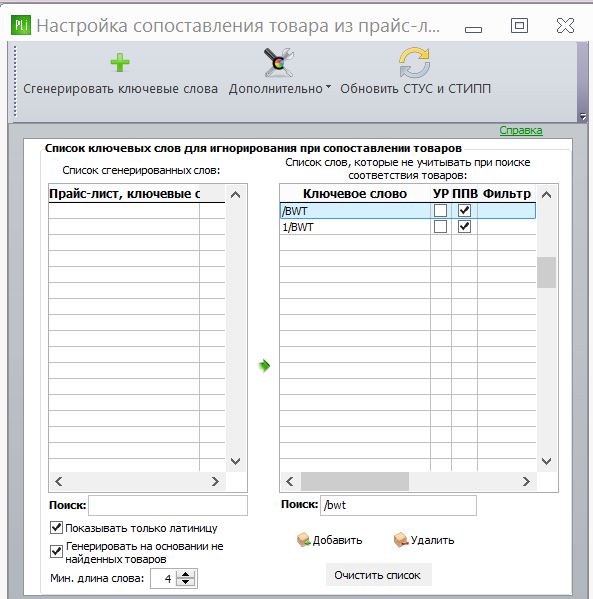Screen dimensions: 593x599
Task: Click the left list scroll left arrow
Action: click(58, 481)
